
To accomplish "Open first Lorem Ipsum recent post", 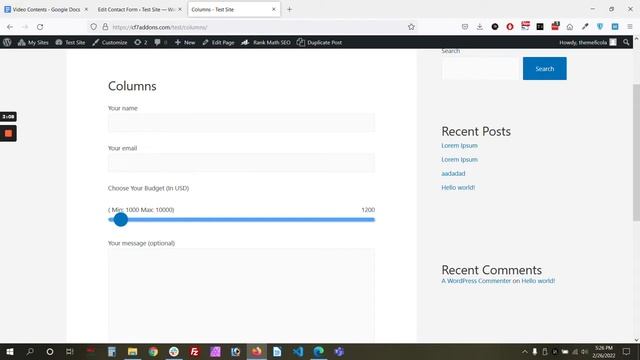I will click(x=459, y=146).
